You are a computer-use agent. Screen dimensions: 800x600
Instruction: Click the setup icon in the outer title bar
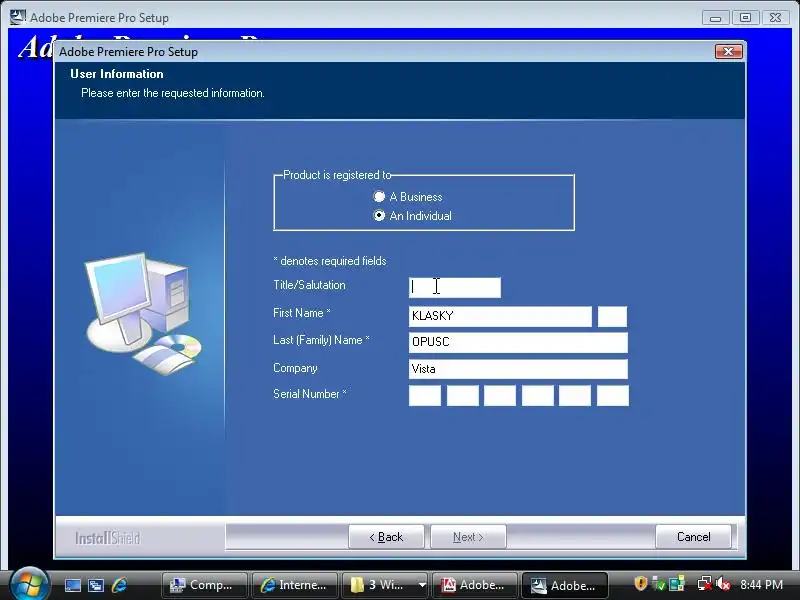pyautogui.click(x=18, y=17)
